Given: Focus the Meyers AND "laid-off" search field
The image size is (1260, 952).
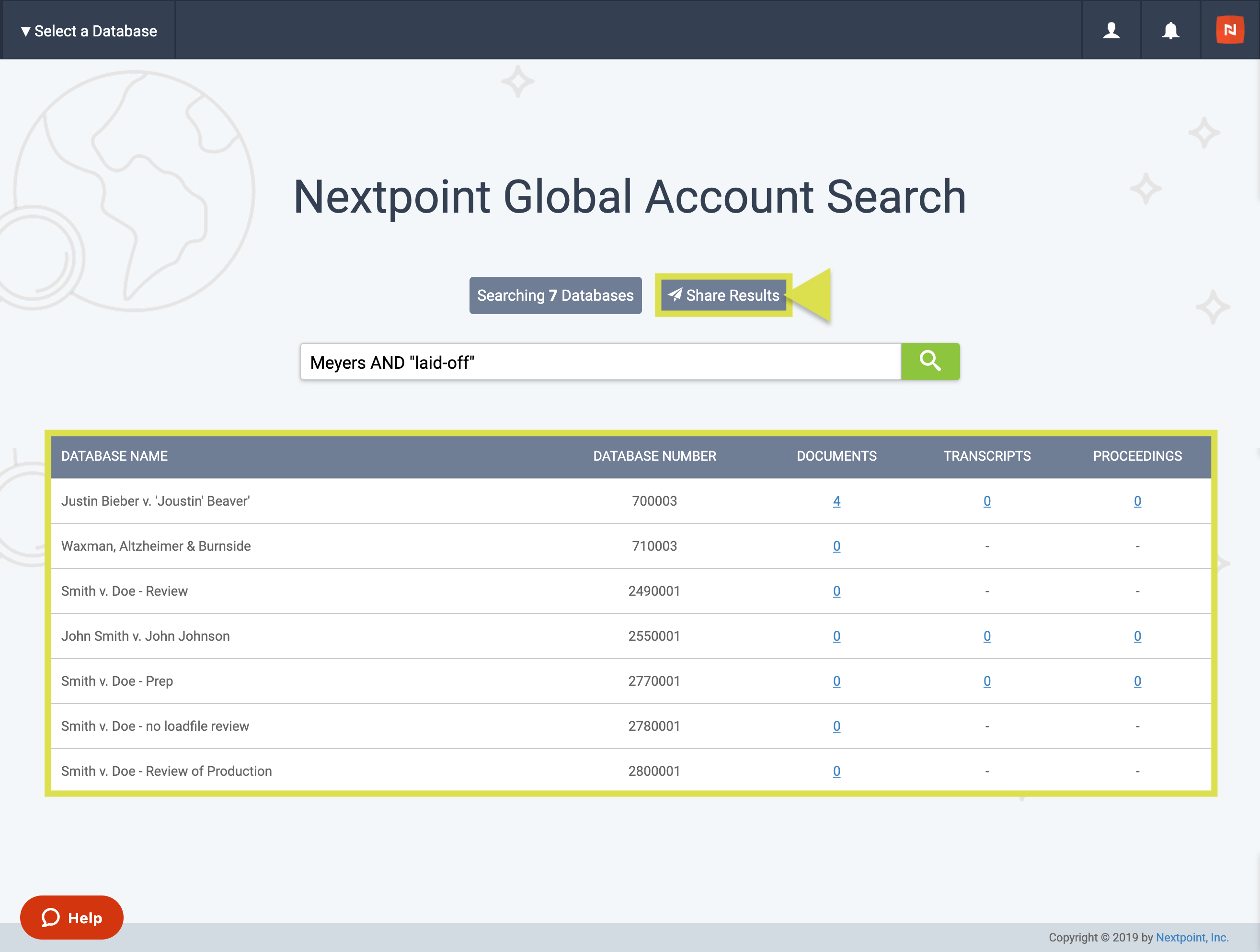Looking at the screenshot, I should [600, 362].
